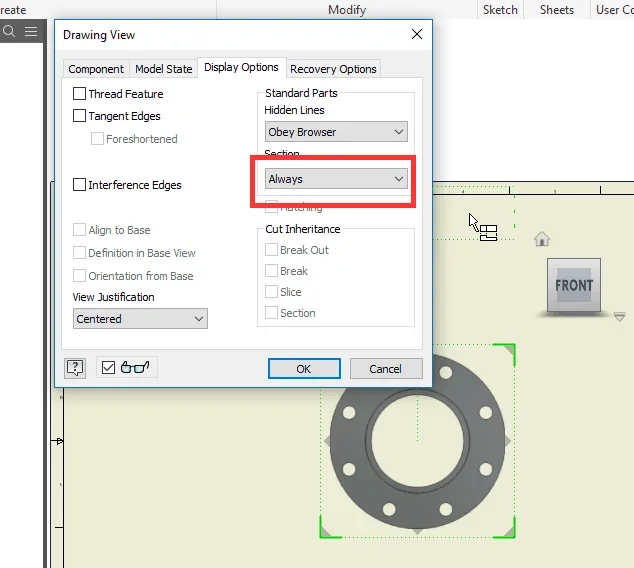634x568 pixels.
Task: Toggle the Align to Base checkbox
Action: point(79,230)
